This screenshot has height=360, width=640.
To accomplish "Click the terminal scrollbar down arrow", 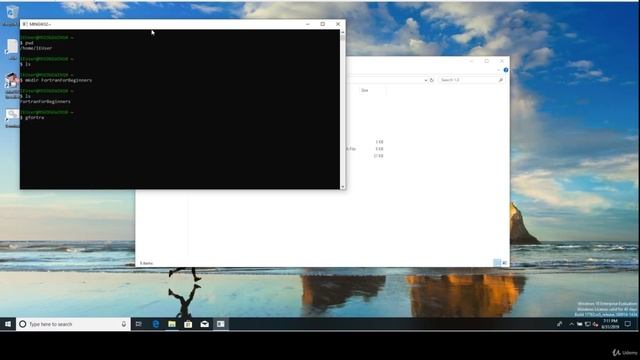I will pyautogui.click(x=342, y=187).
